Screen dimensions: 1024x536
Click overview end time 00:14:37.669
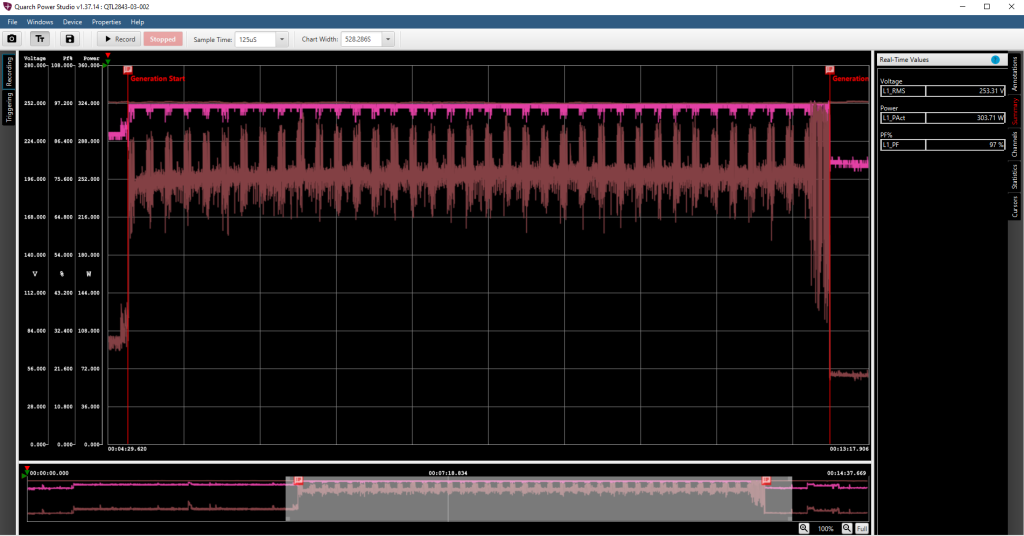[x=846, y=473]
